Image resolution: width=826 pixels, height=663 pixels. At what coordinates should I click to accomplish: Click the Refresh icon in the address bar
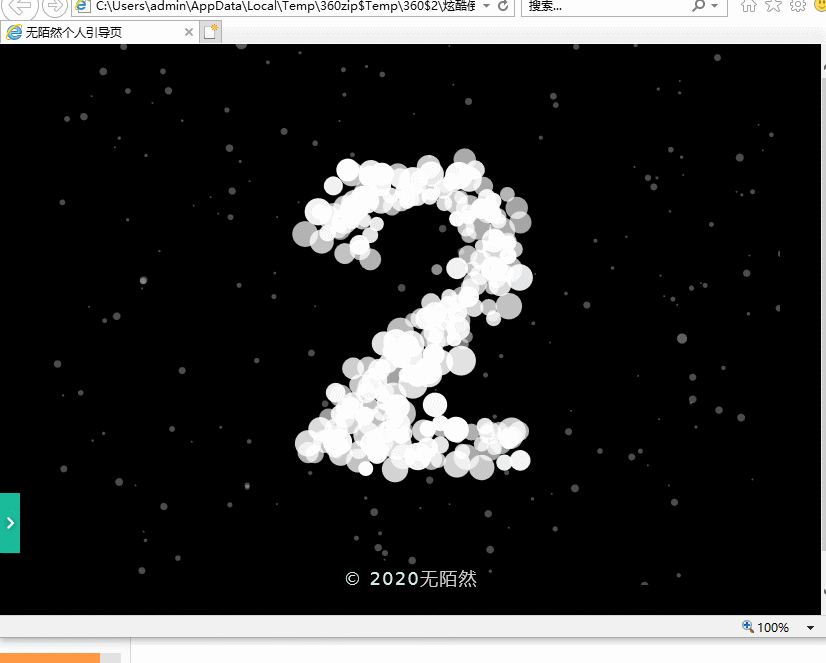504,6
